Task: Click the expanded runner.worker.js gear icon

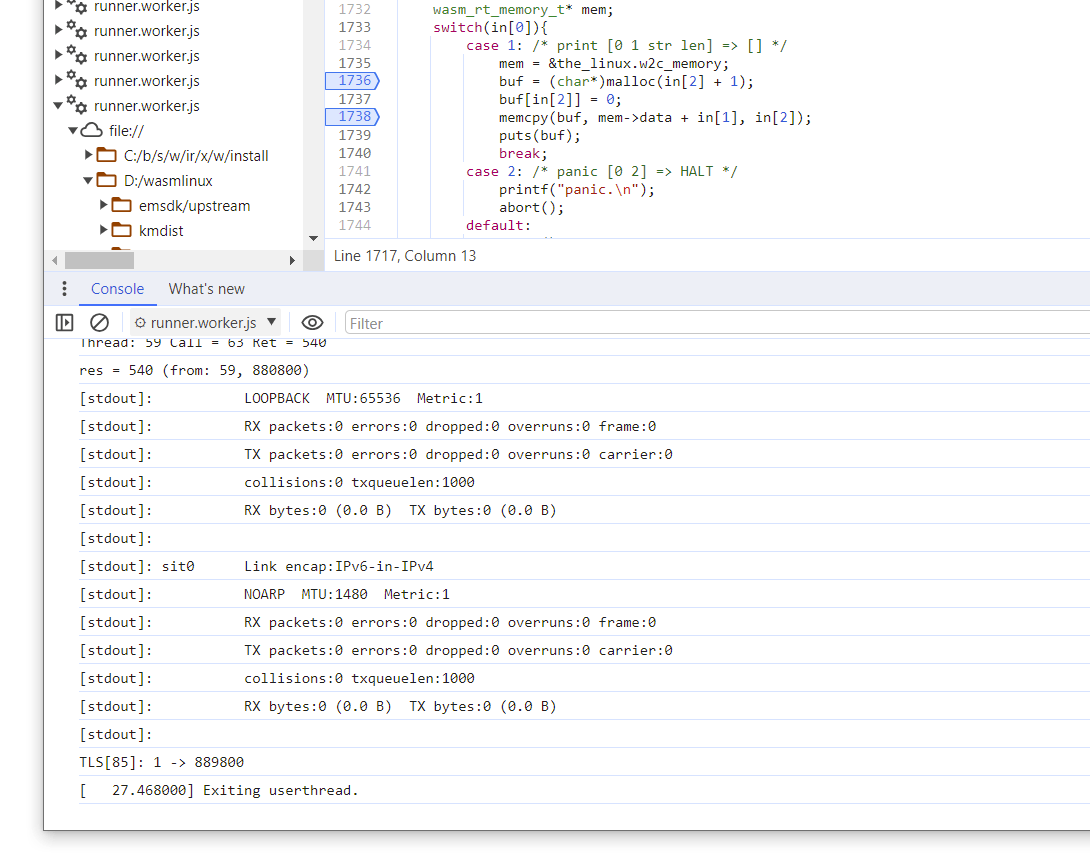Action: pos(77,105)
